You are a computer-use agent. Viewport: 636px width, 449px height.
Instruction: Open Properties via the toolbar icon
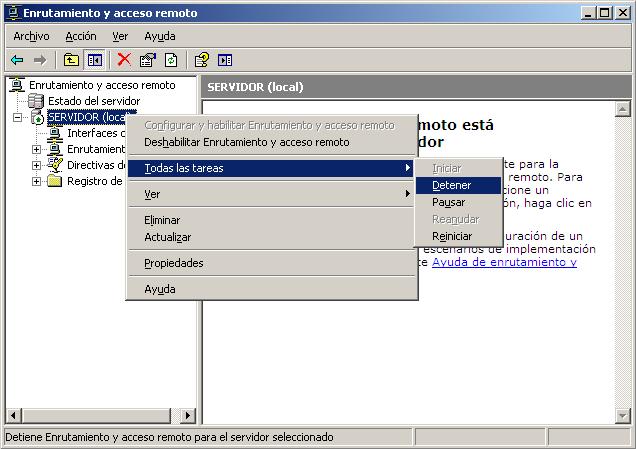click(148, 60)
